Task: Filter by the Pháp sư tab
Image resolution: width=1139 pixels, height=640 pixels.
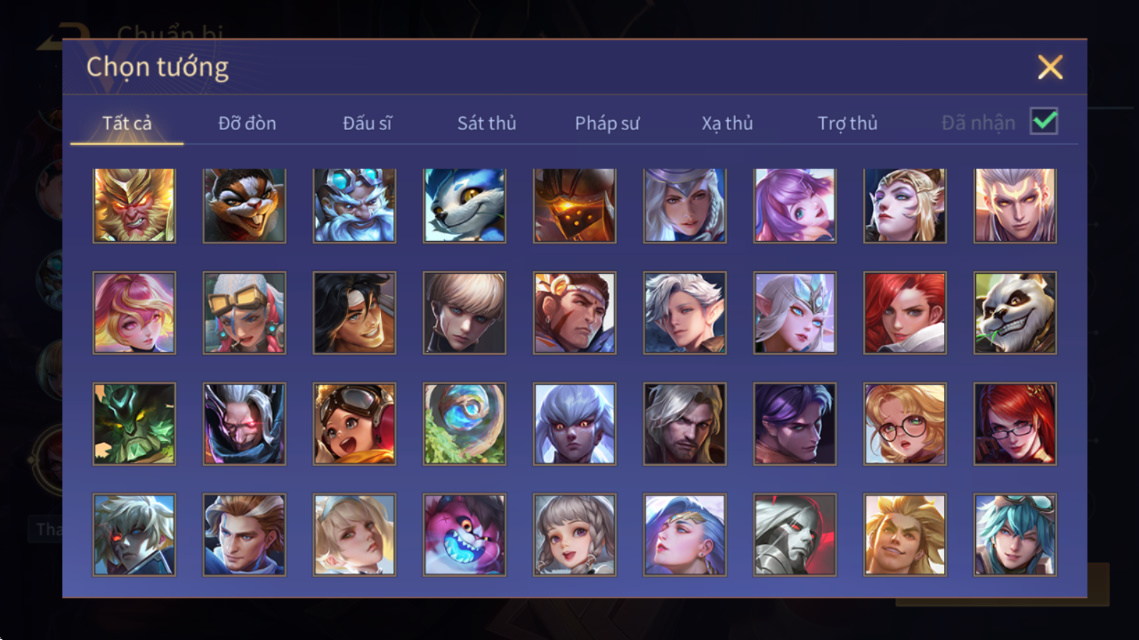Action: [x=607, y=123]
